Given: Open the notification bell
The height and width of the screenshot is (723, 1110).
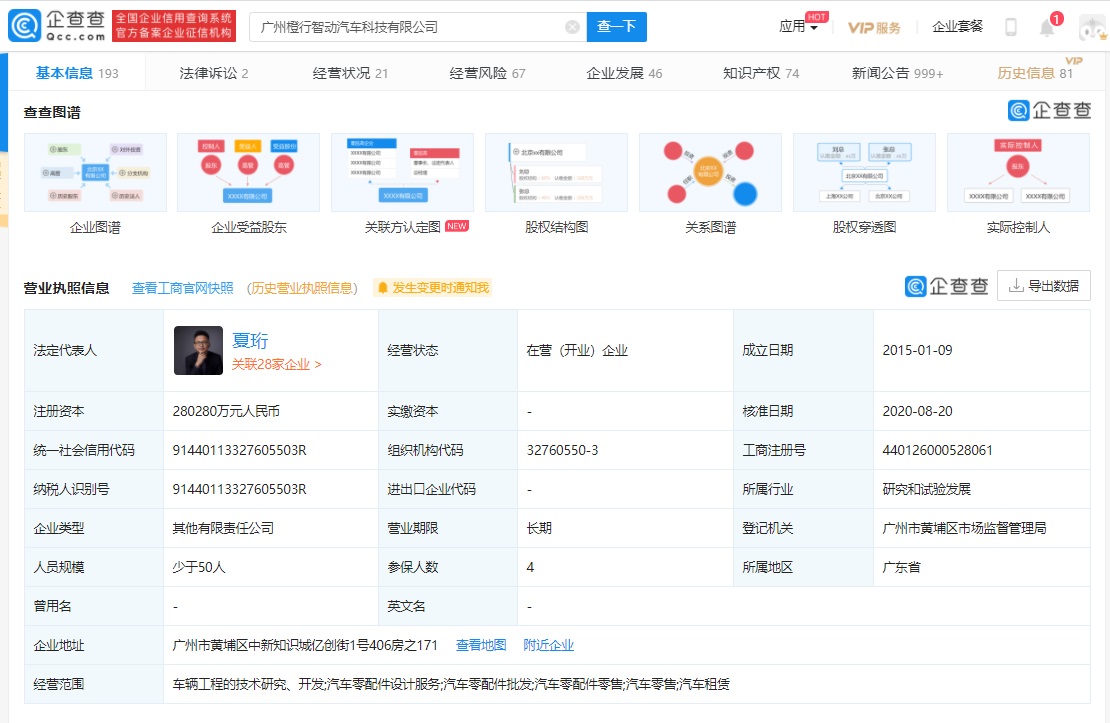Looking at the screenshot, I should click(x=1047, y=27).
